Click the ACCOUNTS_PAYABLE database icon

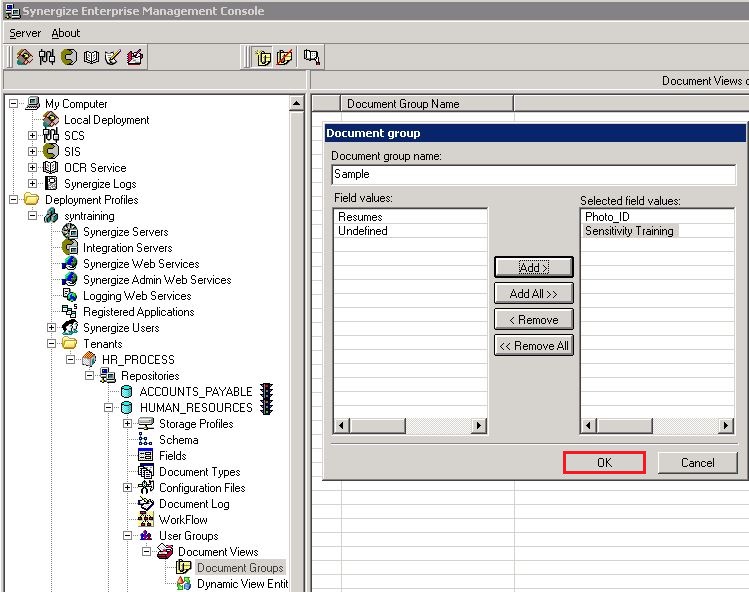pyautogui.click(x=127, y=392)
